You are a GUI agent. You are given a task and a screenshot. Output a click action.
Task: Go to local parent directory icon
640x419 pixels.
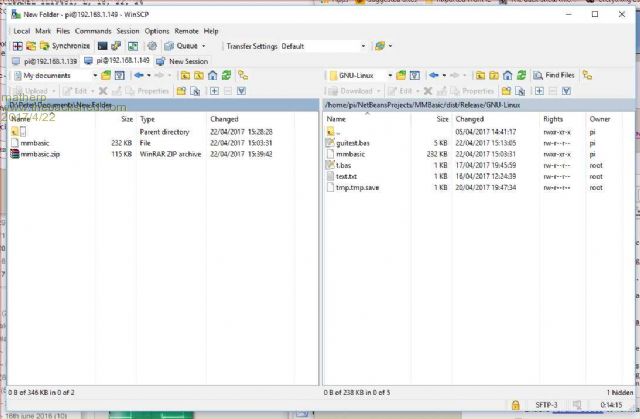185,75
